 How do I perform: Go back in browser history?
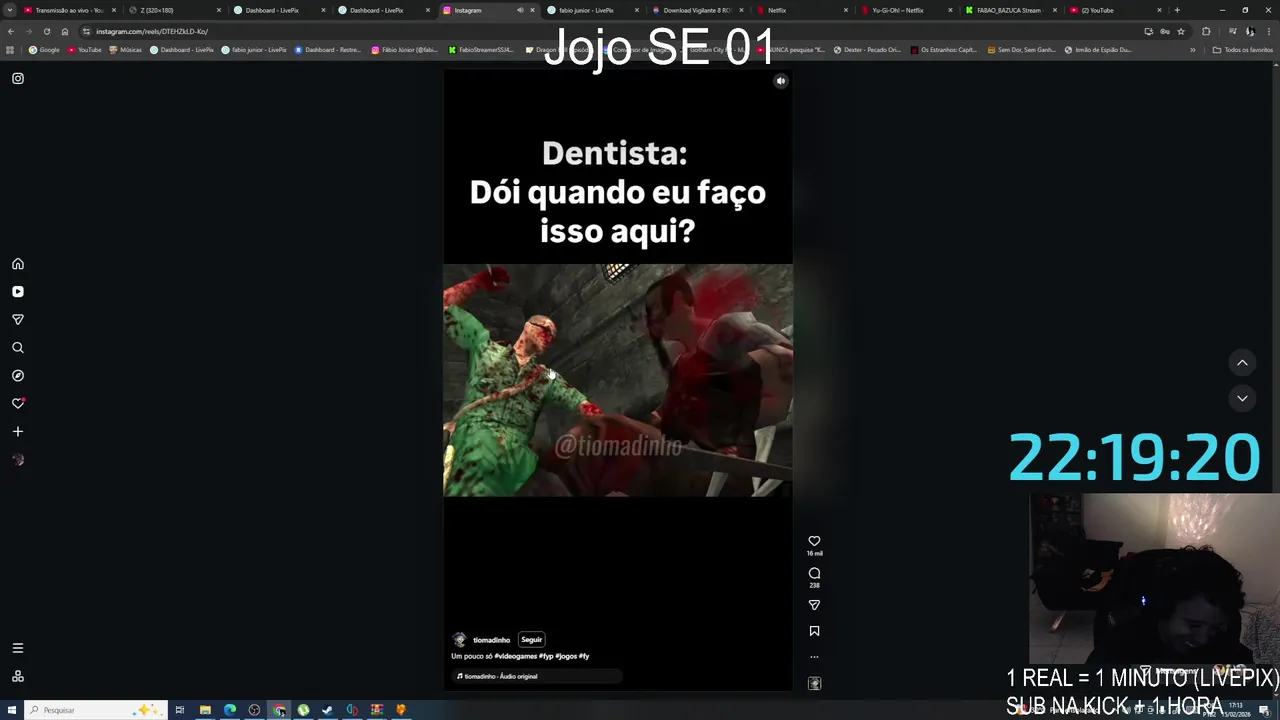click(11, 31)
